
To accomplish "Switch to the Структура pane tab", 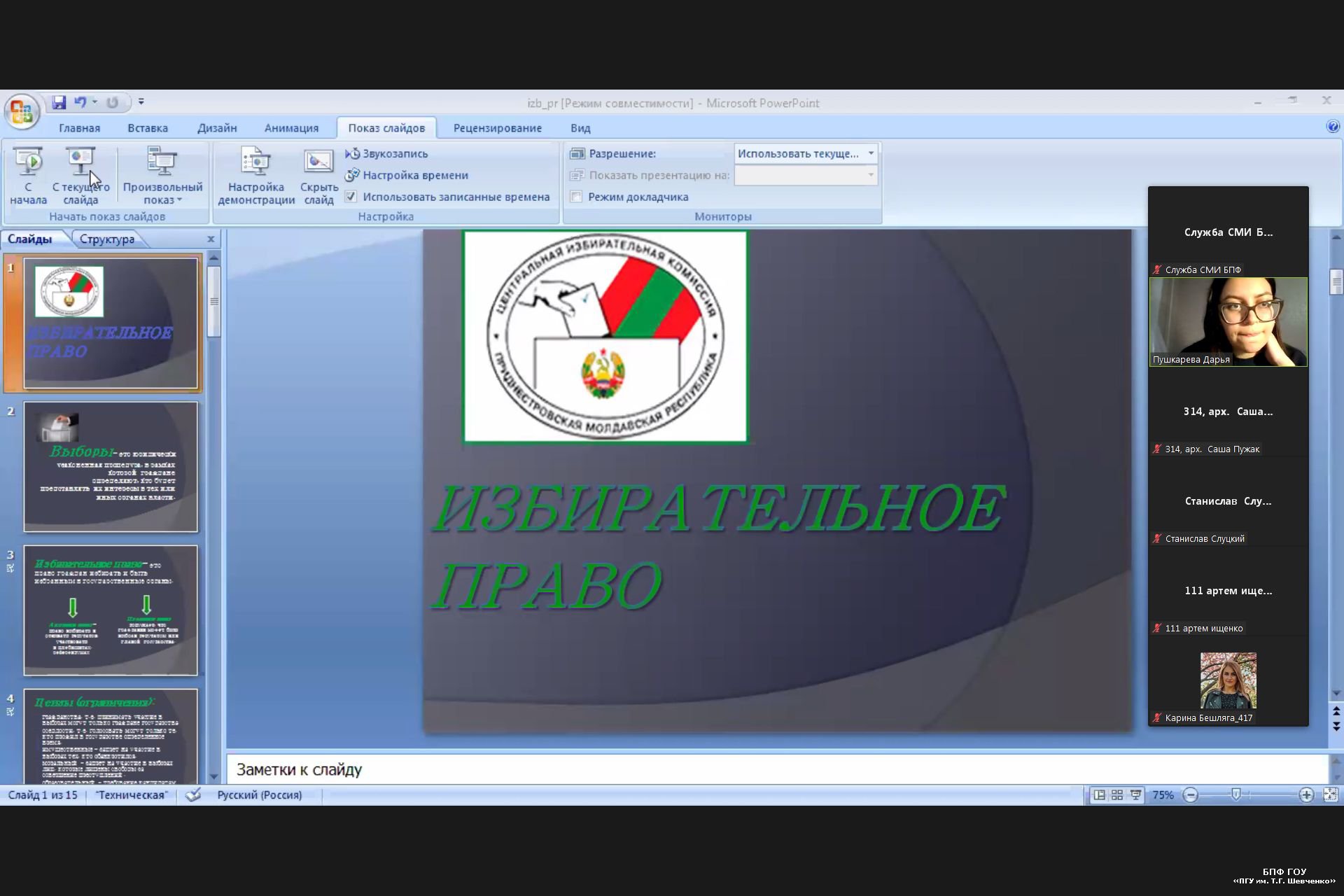I will (x=107, y=239).
